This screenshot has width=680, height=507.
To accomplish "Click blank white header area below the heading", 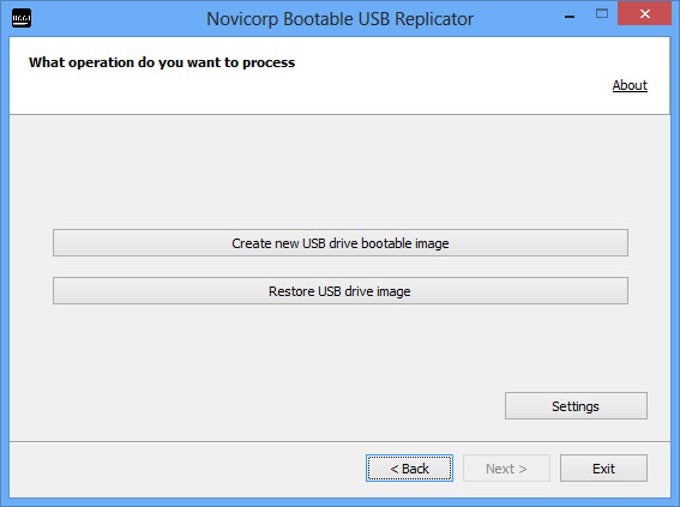I will tap(300, 95).
